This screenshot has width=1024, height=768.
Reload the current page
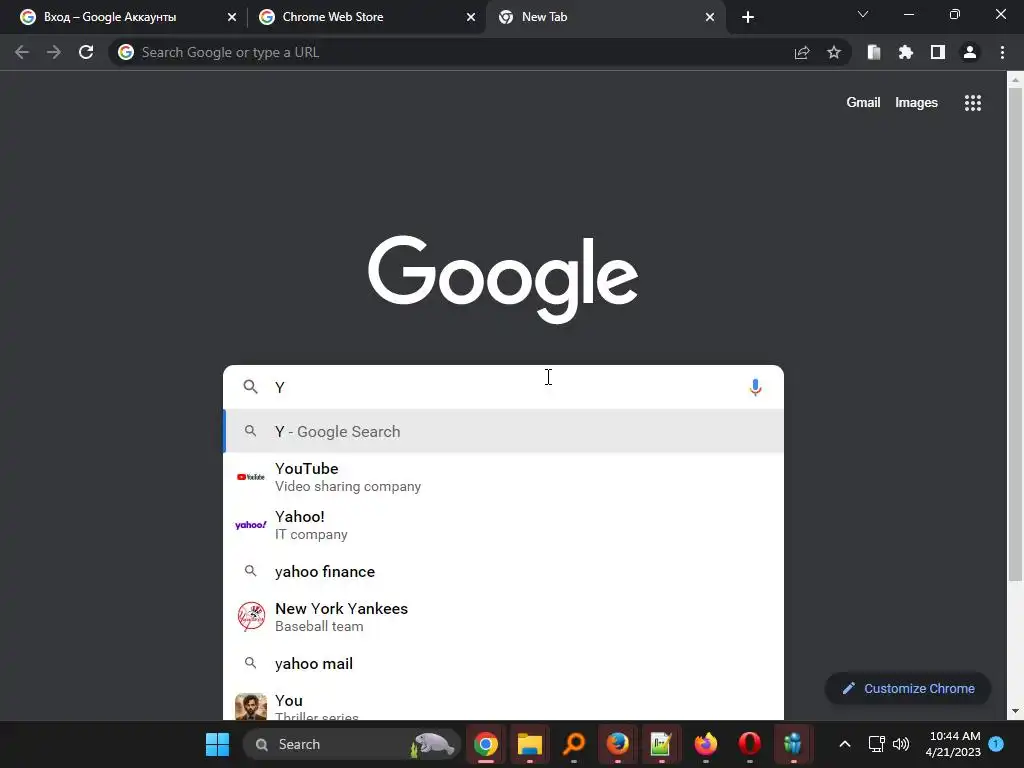pos(86,52)
